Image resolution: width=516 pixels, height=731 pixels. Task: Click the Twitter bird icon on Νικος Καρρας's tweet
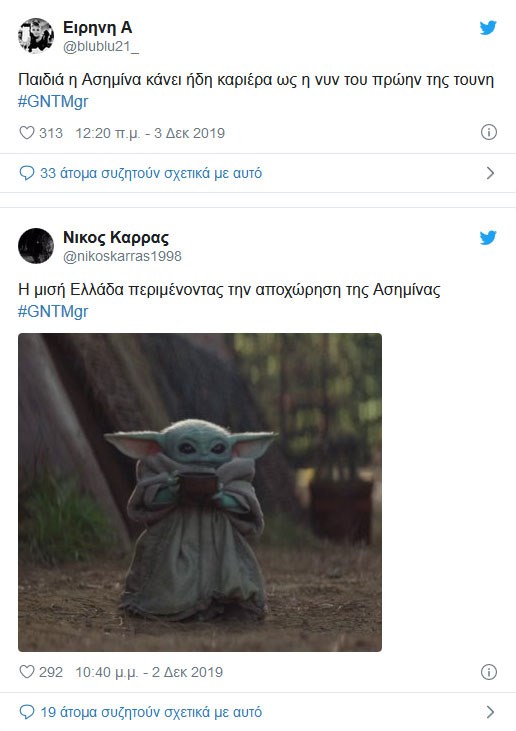click(x=488, y=238)
